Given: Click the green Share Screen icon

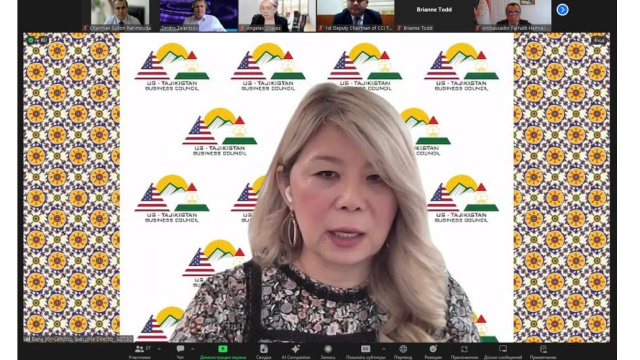Looking at the screenshot, I should pyautogui.click(x=222, y=349).
